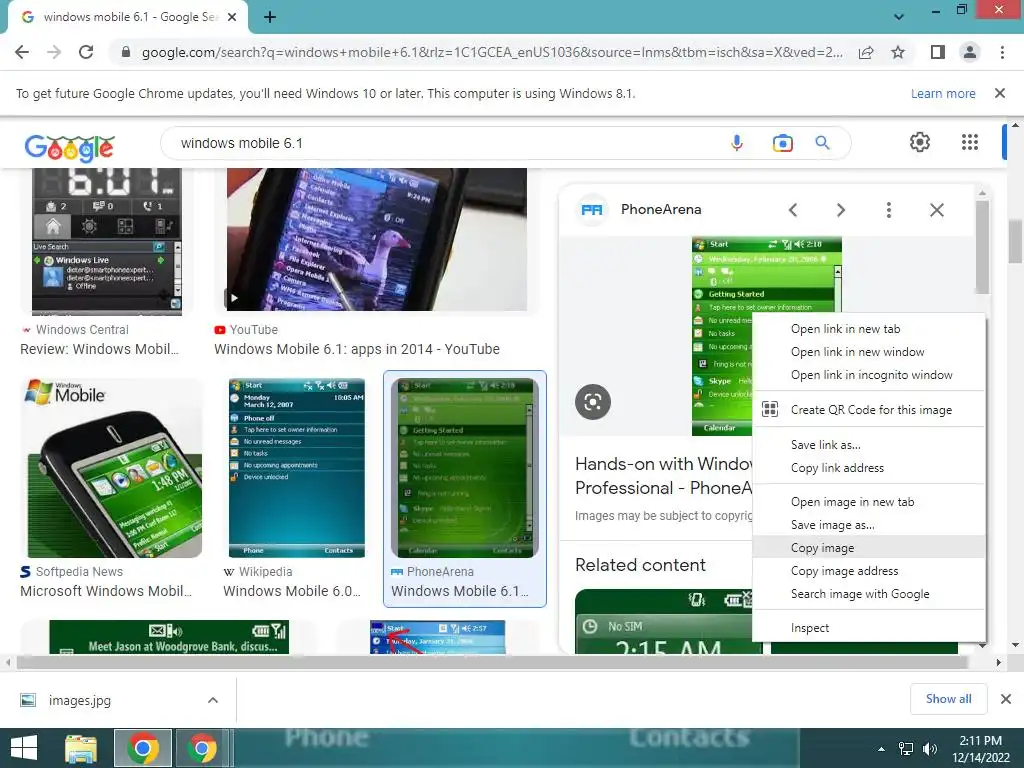Open the Windows Central review result
The width and height of the screenshot is (1024, 768).
coord(99,349)
